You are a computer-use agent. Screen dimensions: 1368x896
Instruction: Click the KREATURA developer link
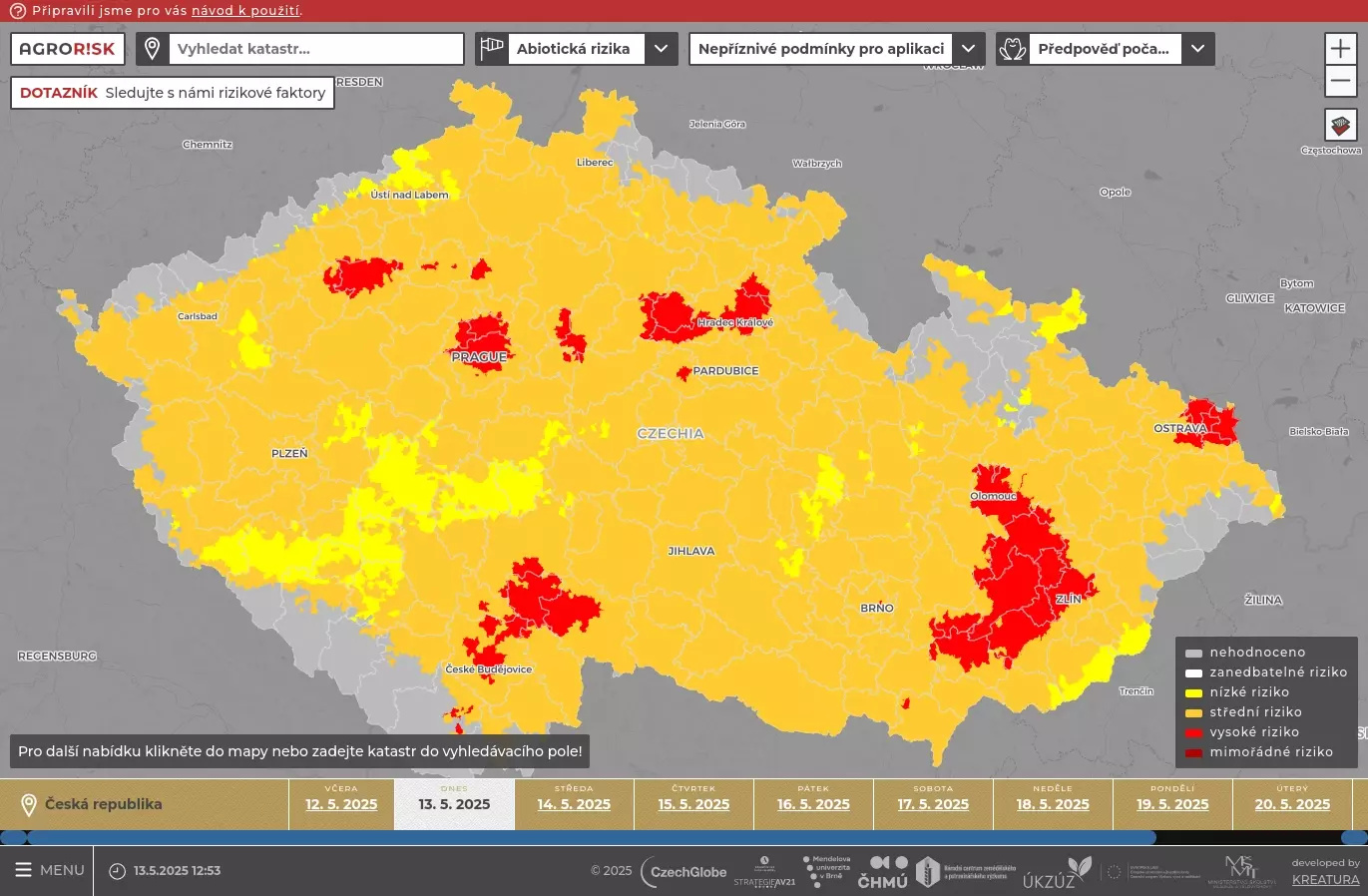(1325, 879)
